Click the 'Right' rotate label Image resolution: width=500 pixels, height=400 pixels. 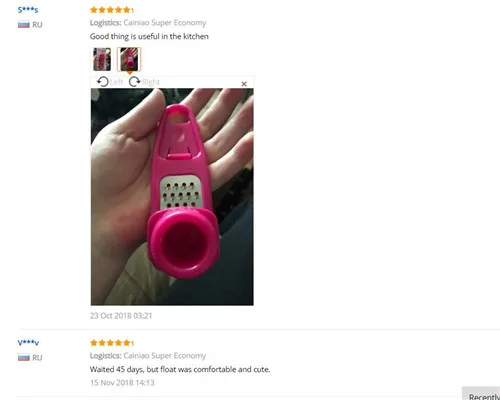click(151, 82)
